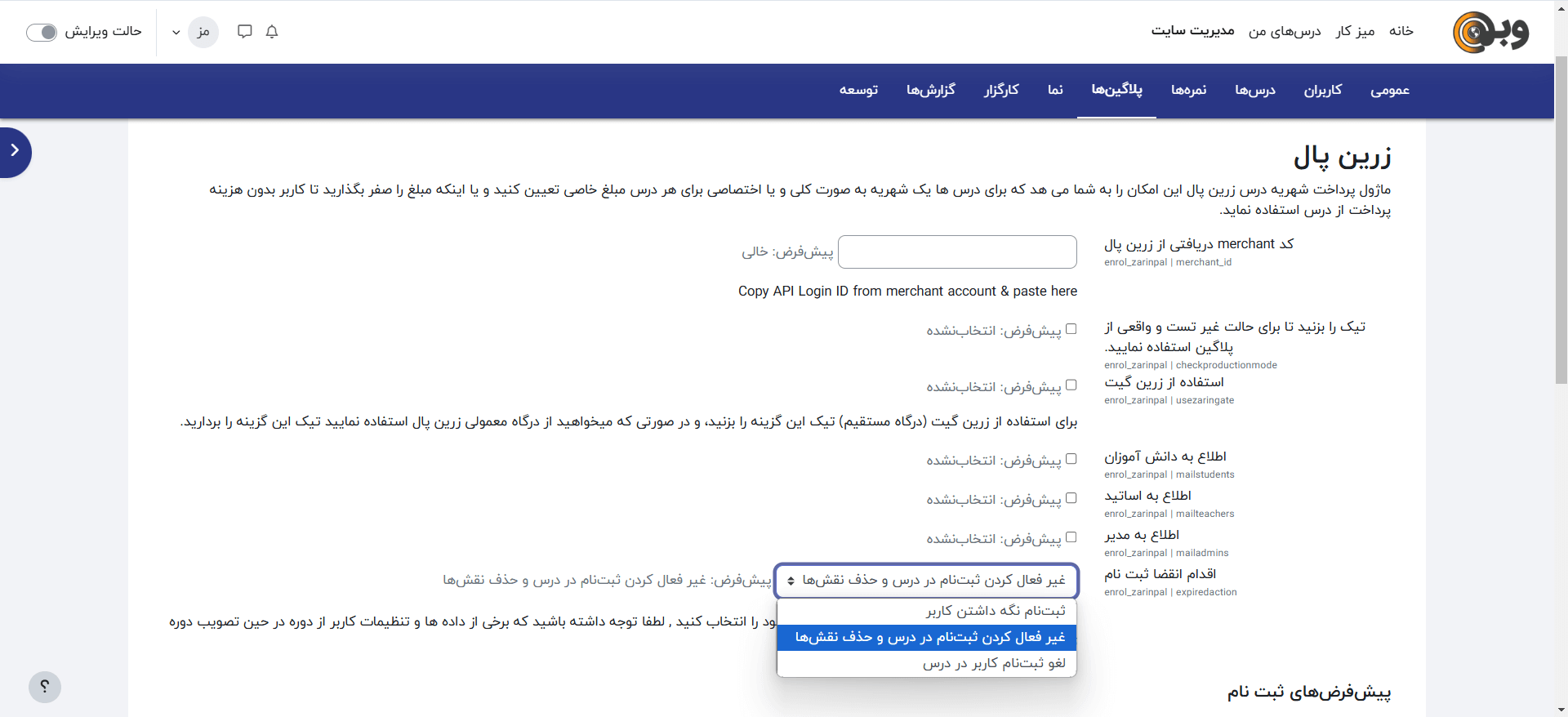
Task: Select 'ثبت‌نام نگه داشتن کاربر' option
Action: point(926,611)
